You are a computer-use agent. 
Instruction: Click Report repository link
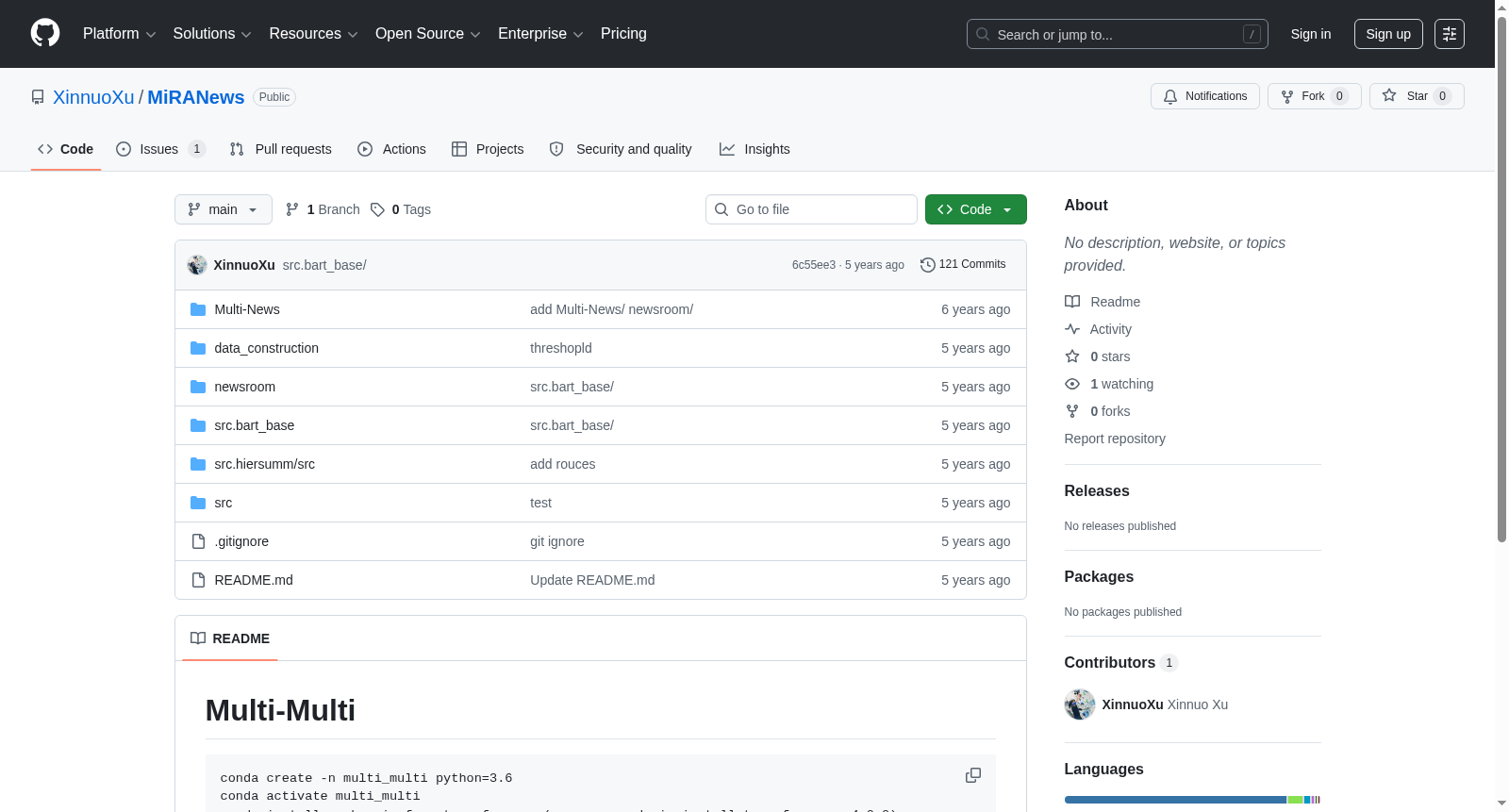pos(1115,439)
